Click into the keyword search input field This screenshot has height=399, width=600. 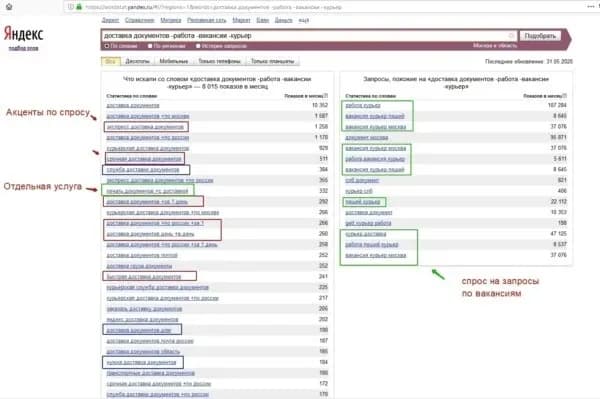[305, 36]
